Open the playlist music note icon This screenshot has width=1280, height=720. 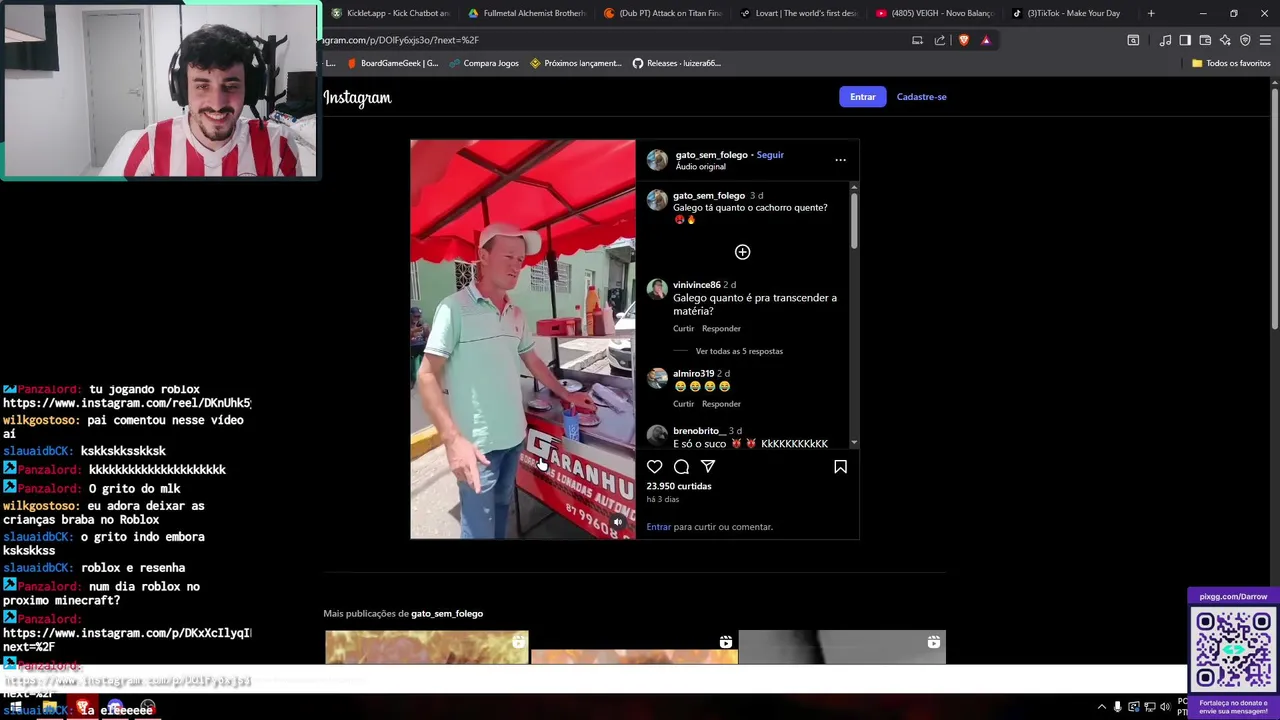click(x=1165, y=40)
